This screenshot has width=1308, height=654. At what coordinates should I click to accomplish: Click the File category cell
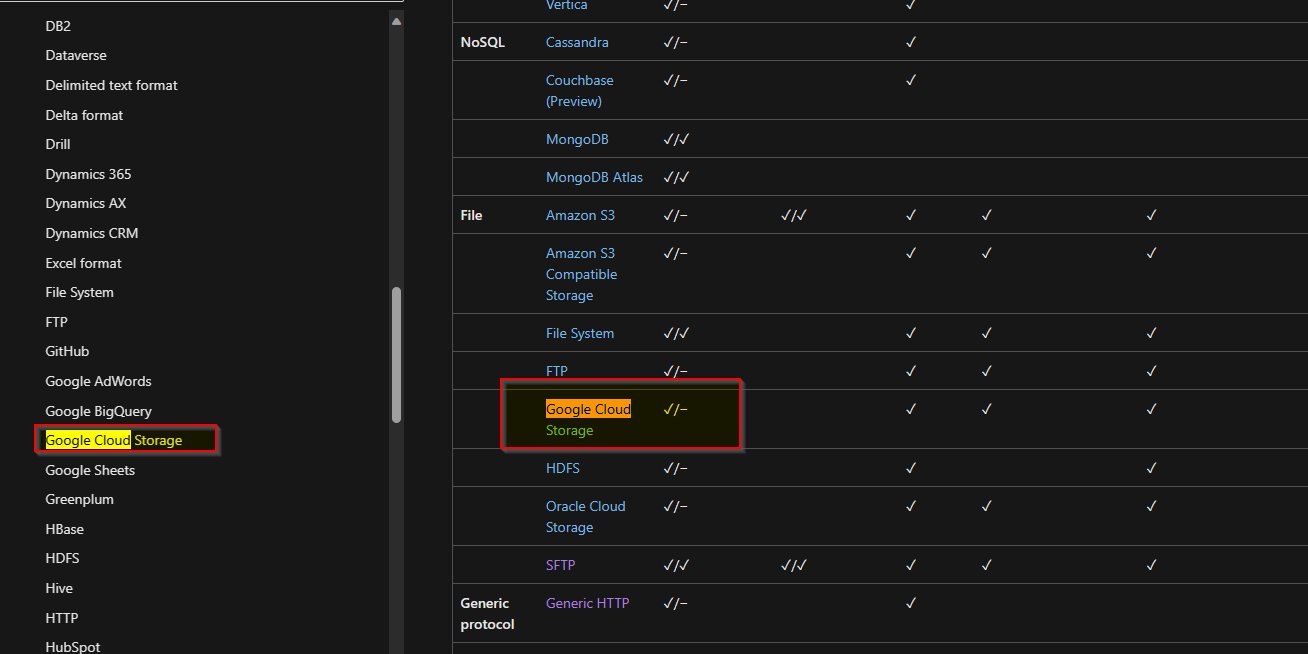coord(471,215)
